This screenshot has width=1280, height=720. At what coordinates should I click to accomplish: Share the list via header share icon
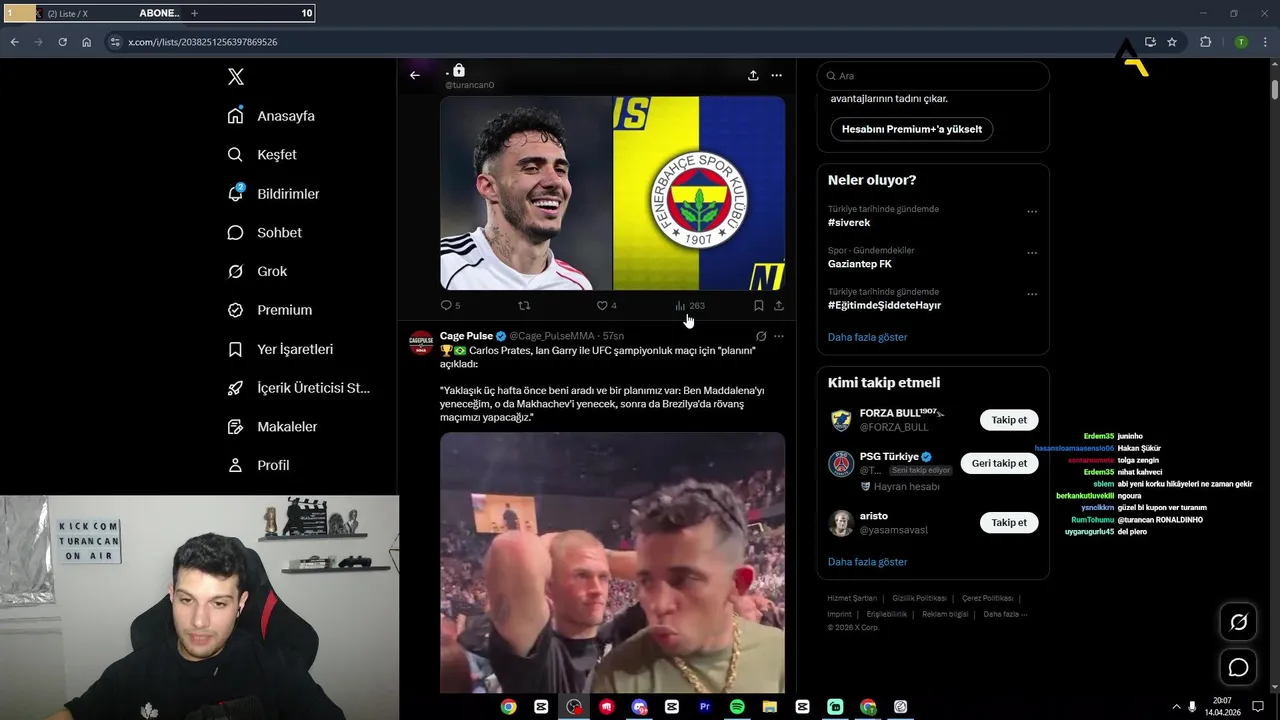753,75
